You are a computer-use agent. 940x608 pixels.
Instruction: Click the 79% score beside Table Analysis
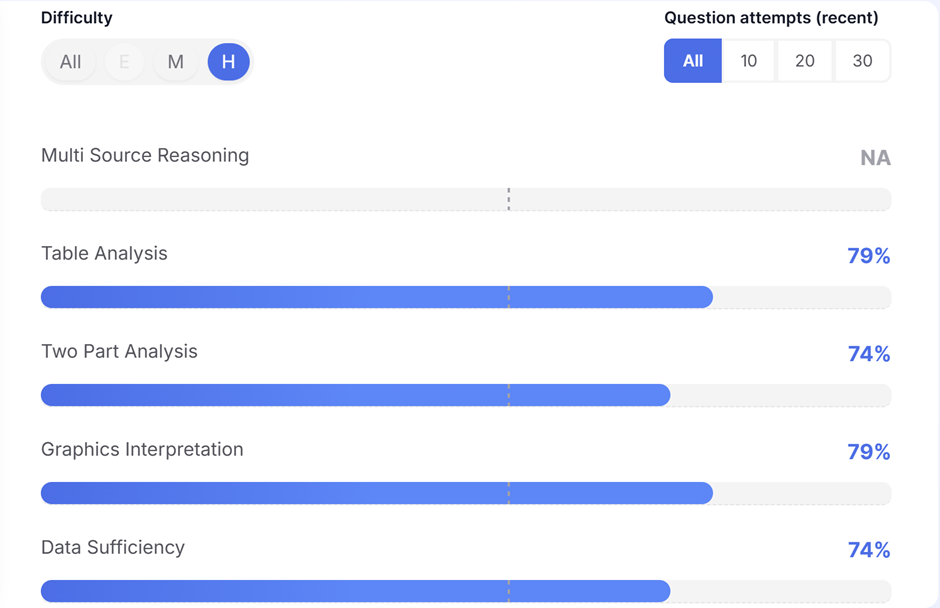click(868, 256)
